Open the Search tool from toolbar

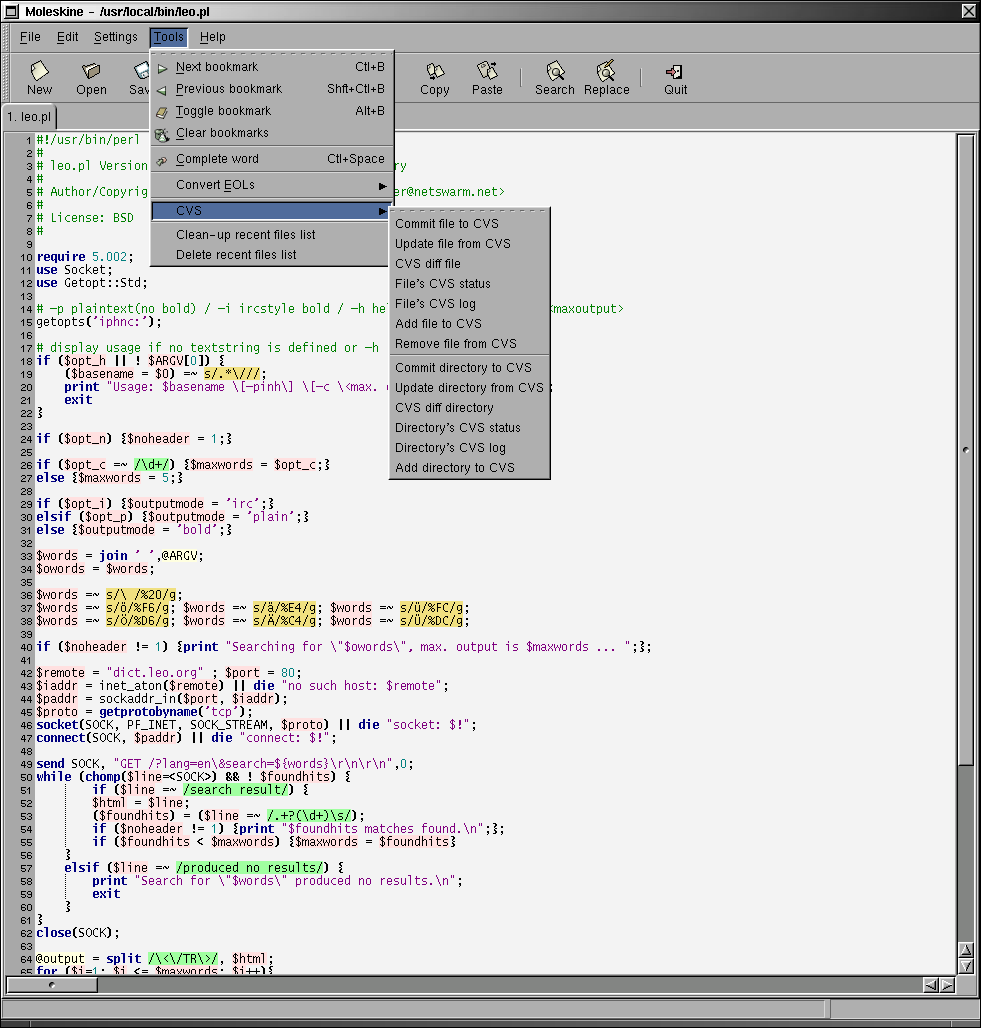coord(554,77)
